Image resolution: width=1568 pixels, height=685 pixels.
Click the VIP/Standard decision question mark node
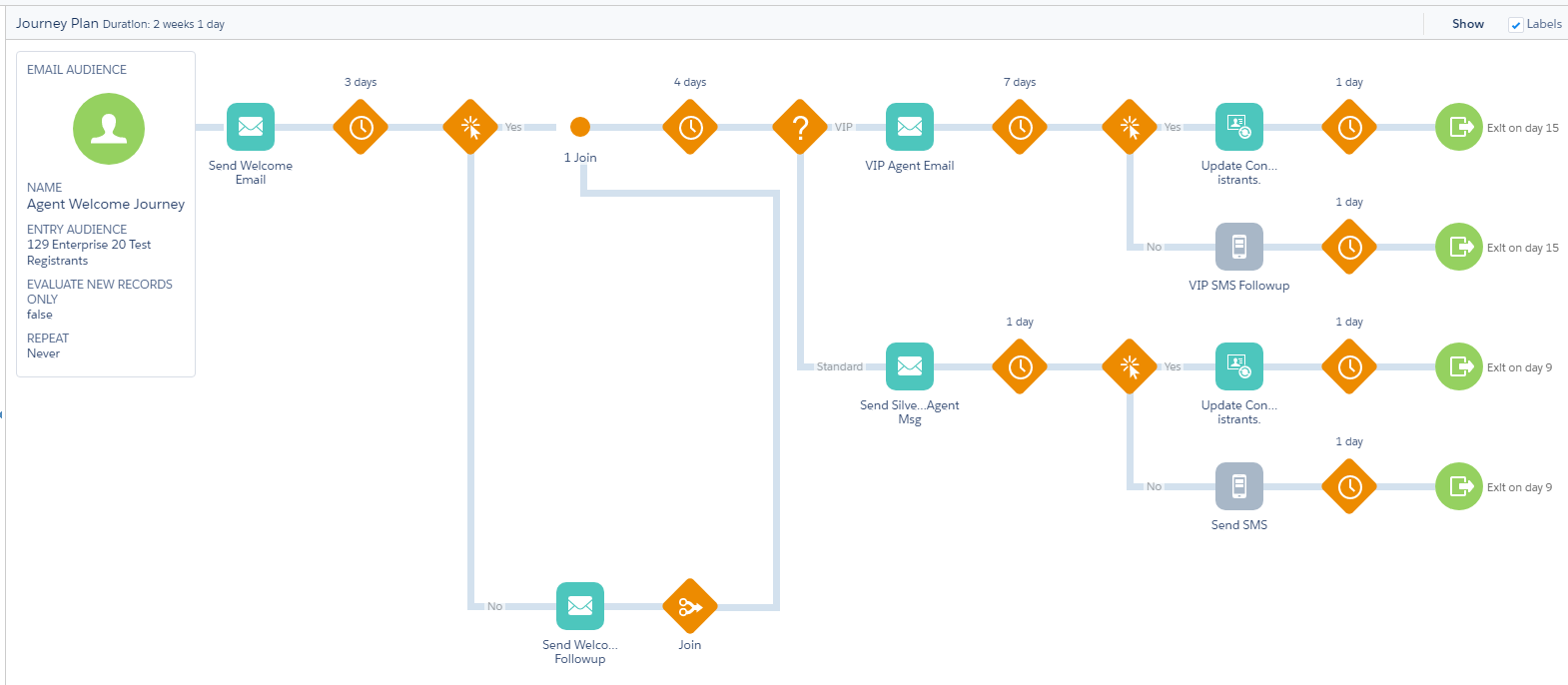[x=800, y=127]
